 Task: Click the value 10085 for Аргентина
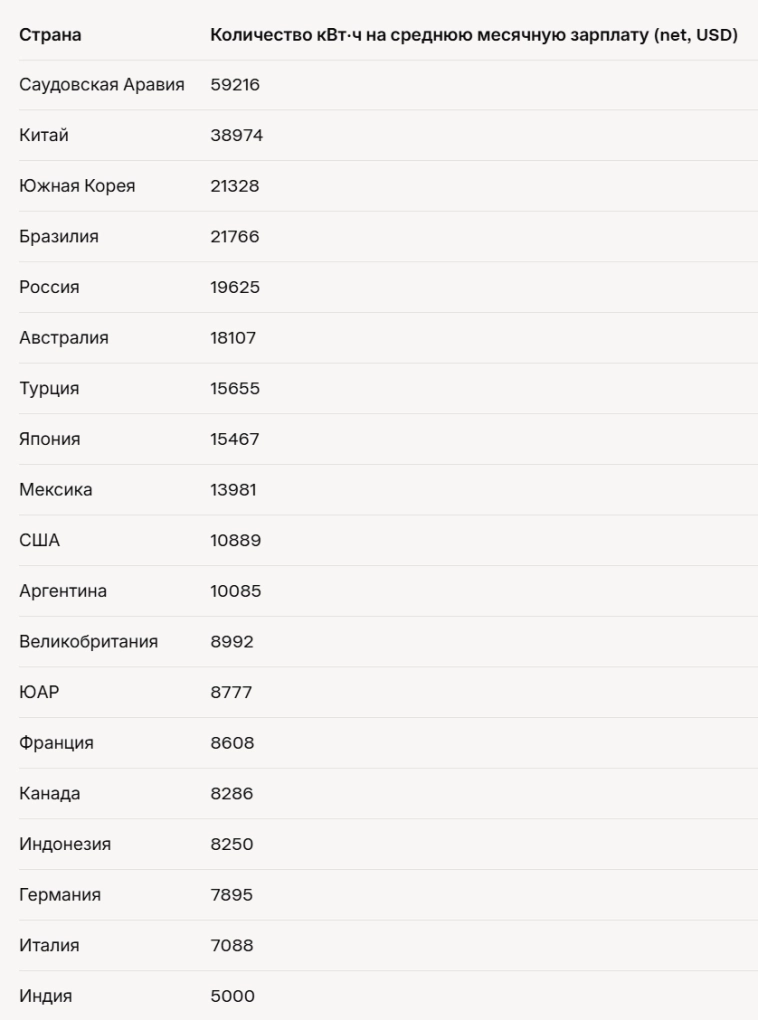[236, 591]
